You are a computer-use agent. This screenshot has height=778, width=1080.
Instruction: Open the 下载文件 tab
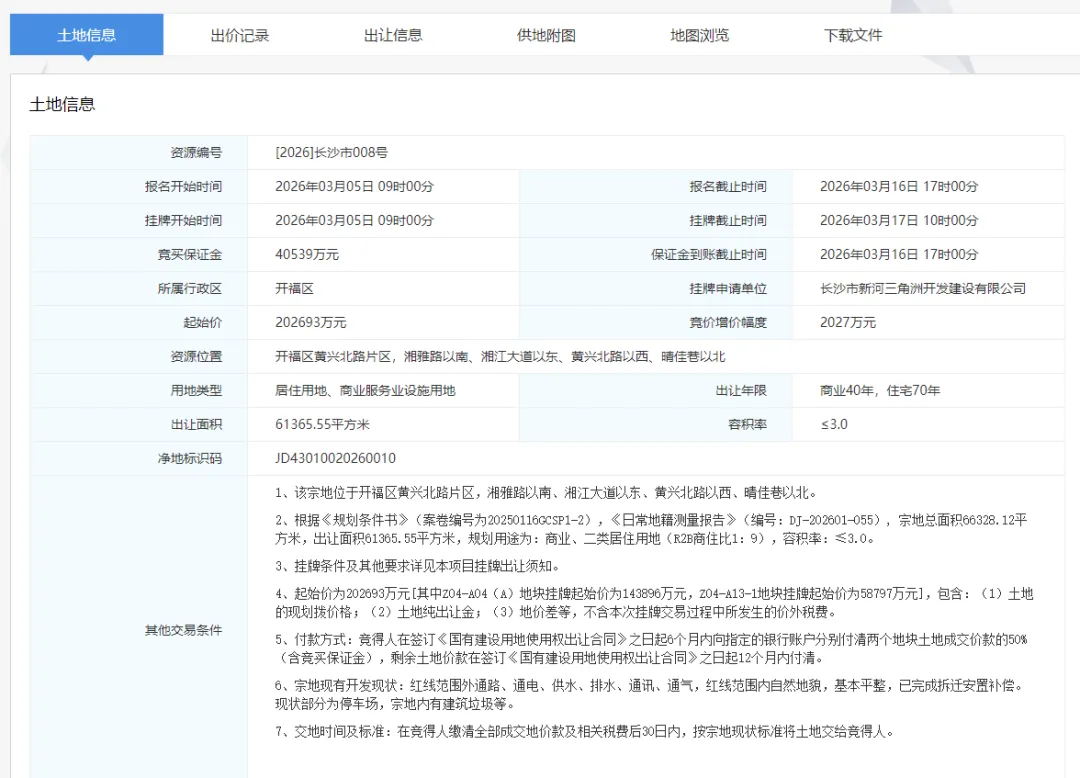853,35
